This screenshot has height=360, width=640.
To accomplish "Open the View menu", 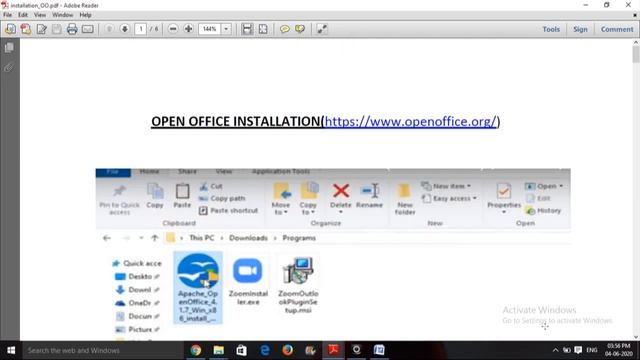I will click(x=40, y=15).
